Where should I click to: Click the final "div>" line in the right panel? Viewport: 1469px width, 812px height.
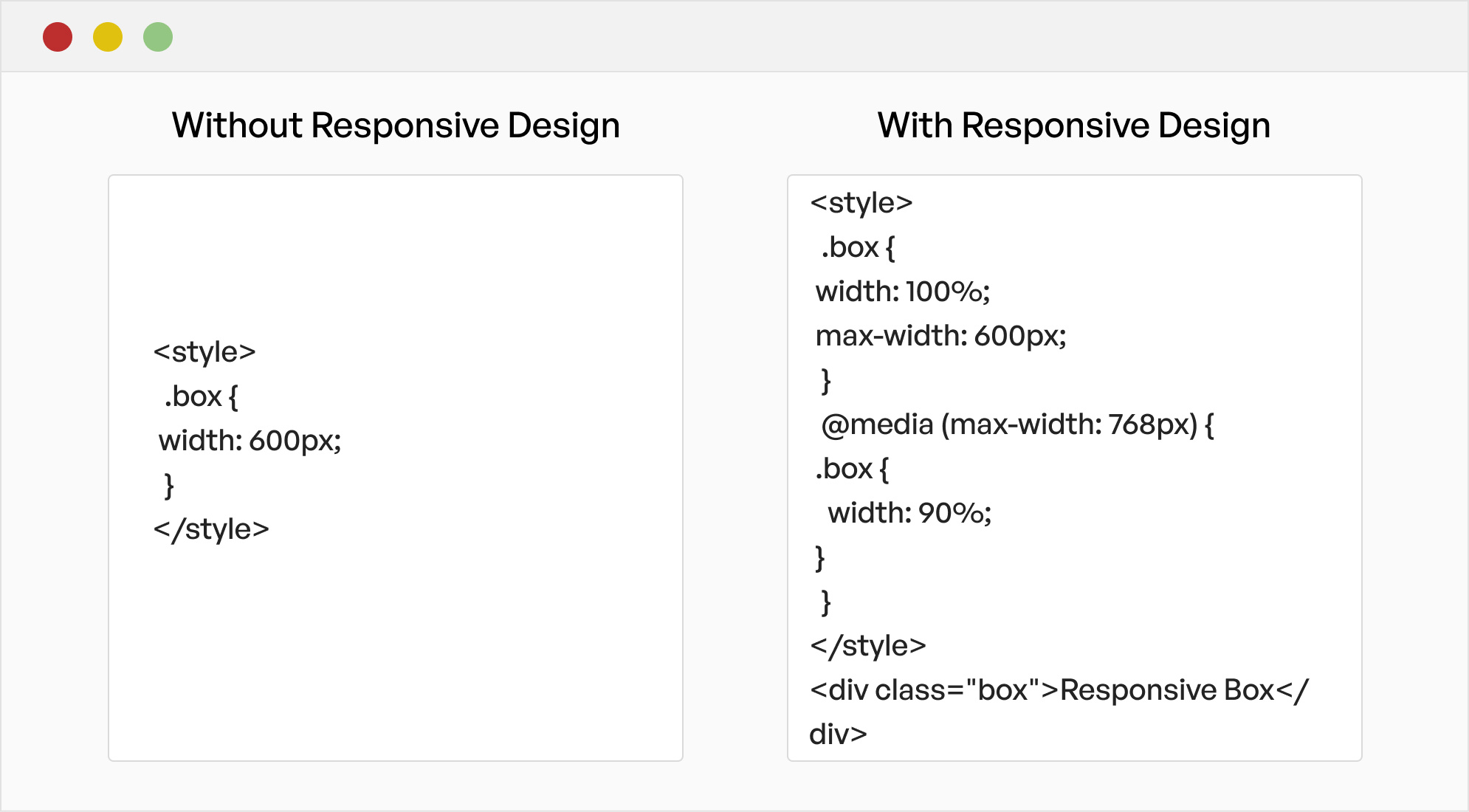(838, 734)
